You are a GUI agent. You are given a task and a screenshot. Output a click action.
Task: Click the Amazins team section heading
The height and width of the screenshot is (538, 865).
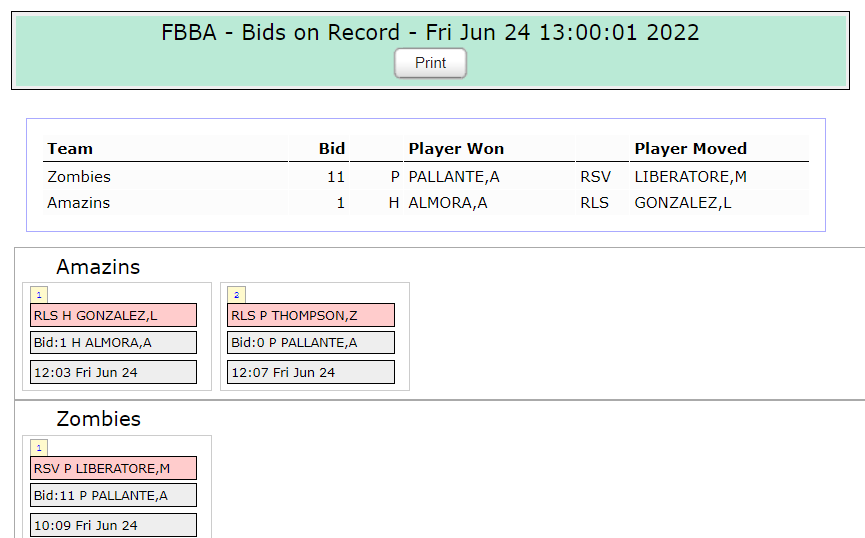pos(98,267)
